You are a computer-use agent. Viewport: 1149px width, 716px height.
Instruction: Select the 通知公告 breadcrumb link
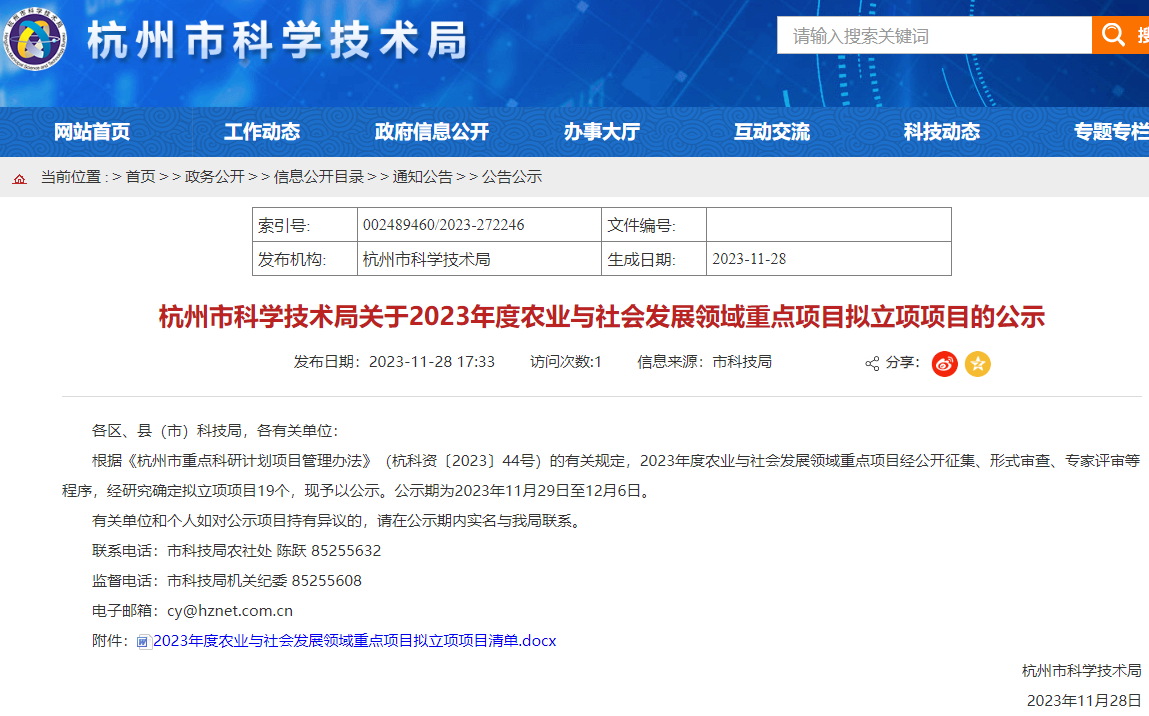pyautogui.click(x=422, y=177)
